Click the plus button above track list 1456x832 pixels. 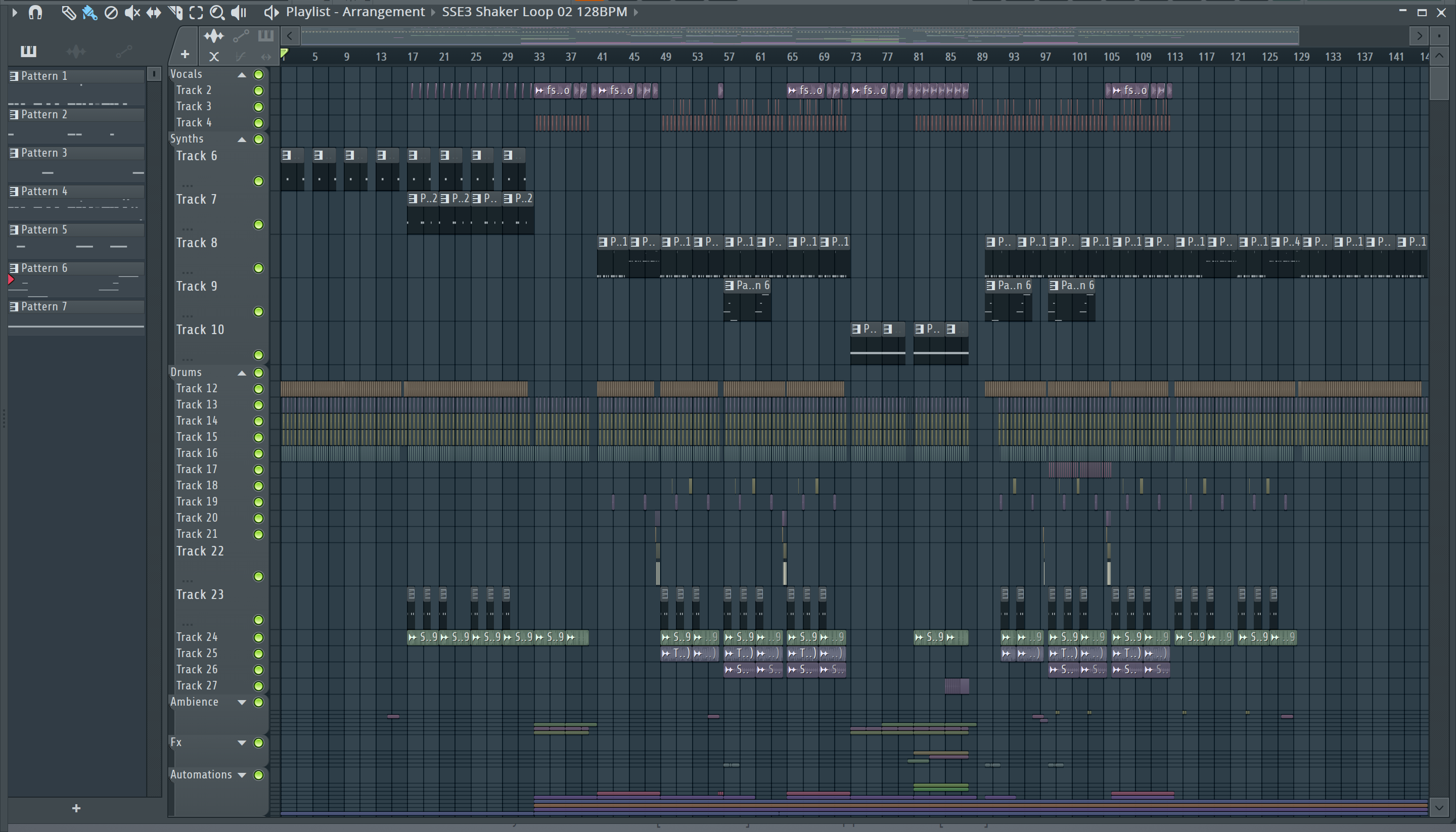click(x=185, y=55)
